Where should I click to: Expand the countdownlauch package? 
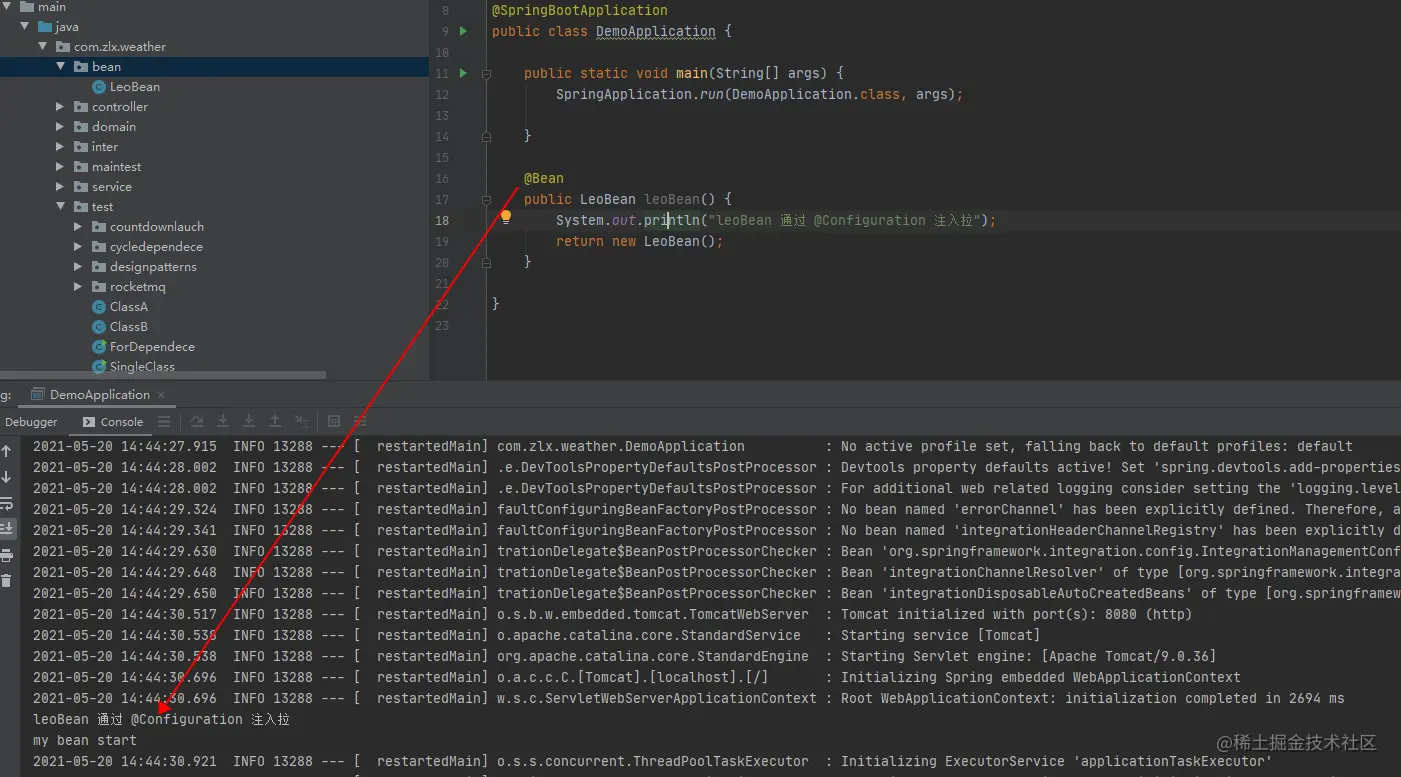tap(79, 227)
